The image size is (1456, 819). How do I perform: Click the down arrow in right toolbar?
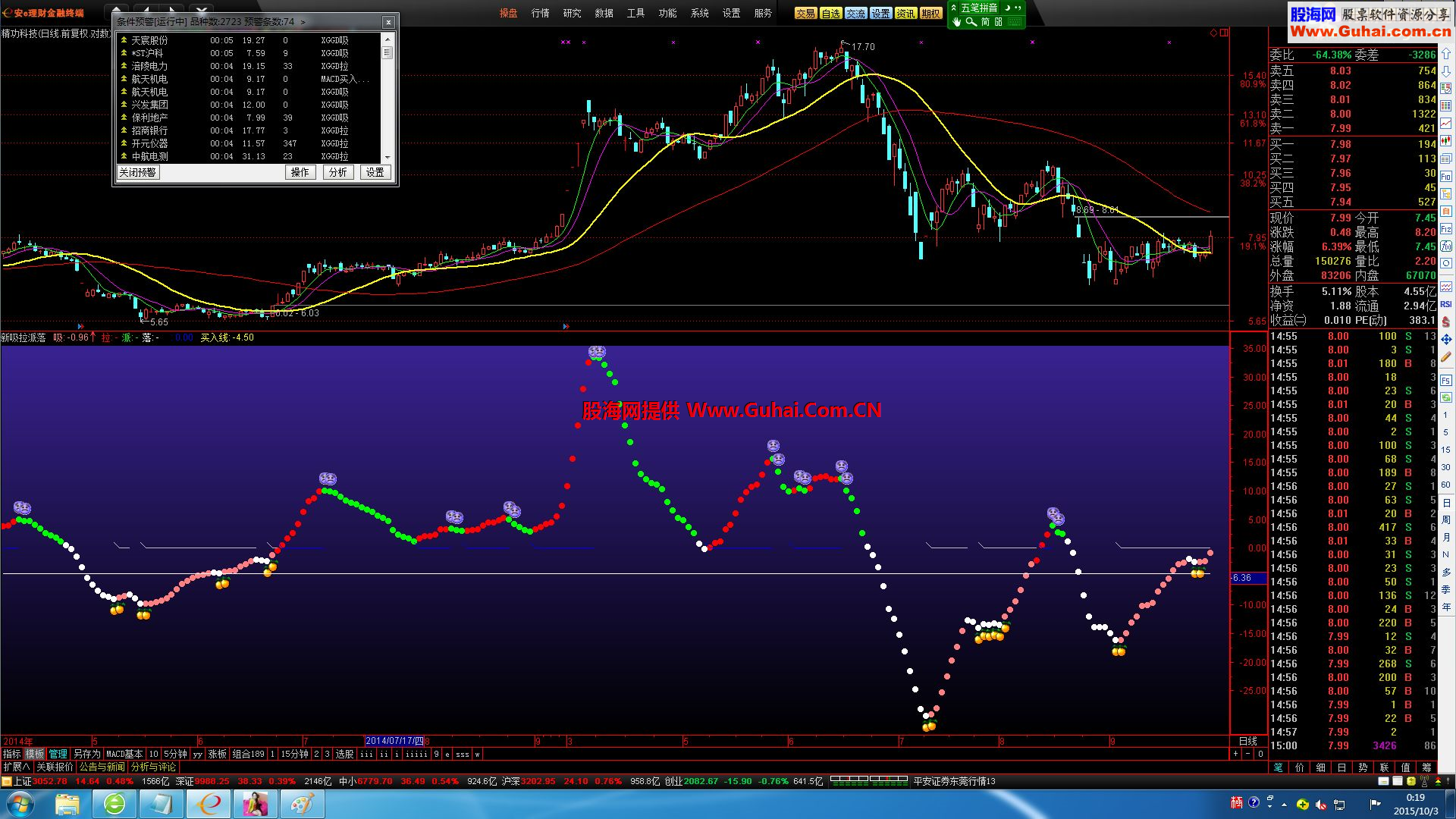pos(1446,72)
